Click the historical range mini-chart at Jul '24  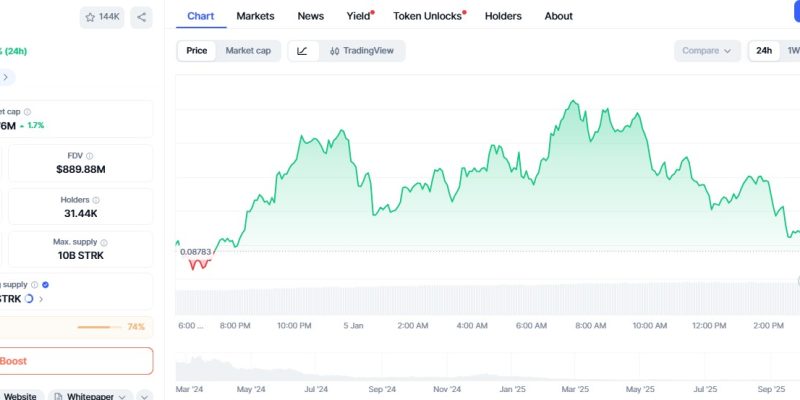[316, 371]
